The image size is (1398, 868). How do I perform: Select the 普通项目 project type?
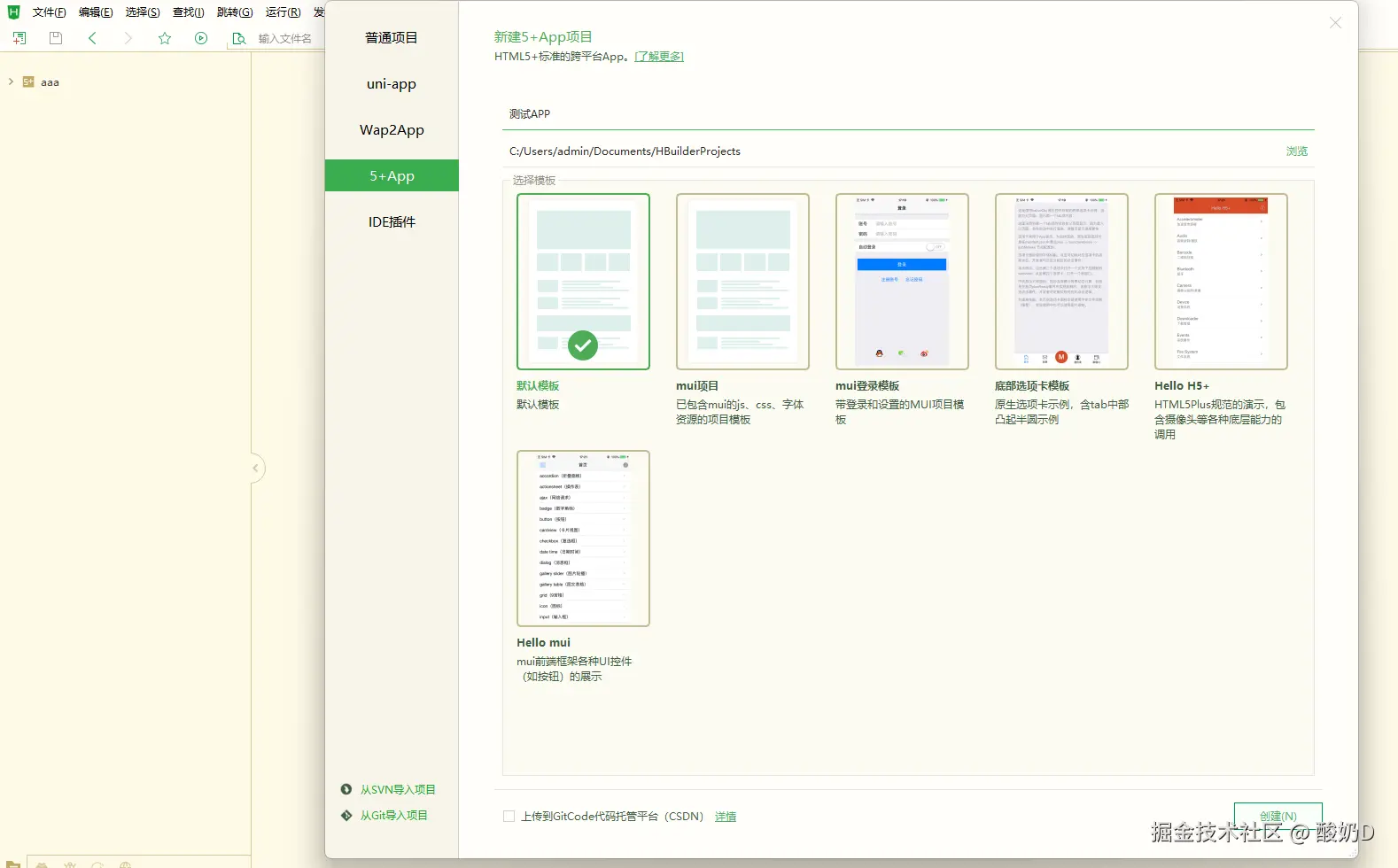[x=392, y=37]
